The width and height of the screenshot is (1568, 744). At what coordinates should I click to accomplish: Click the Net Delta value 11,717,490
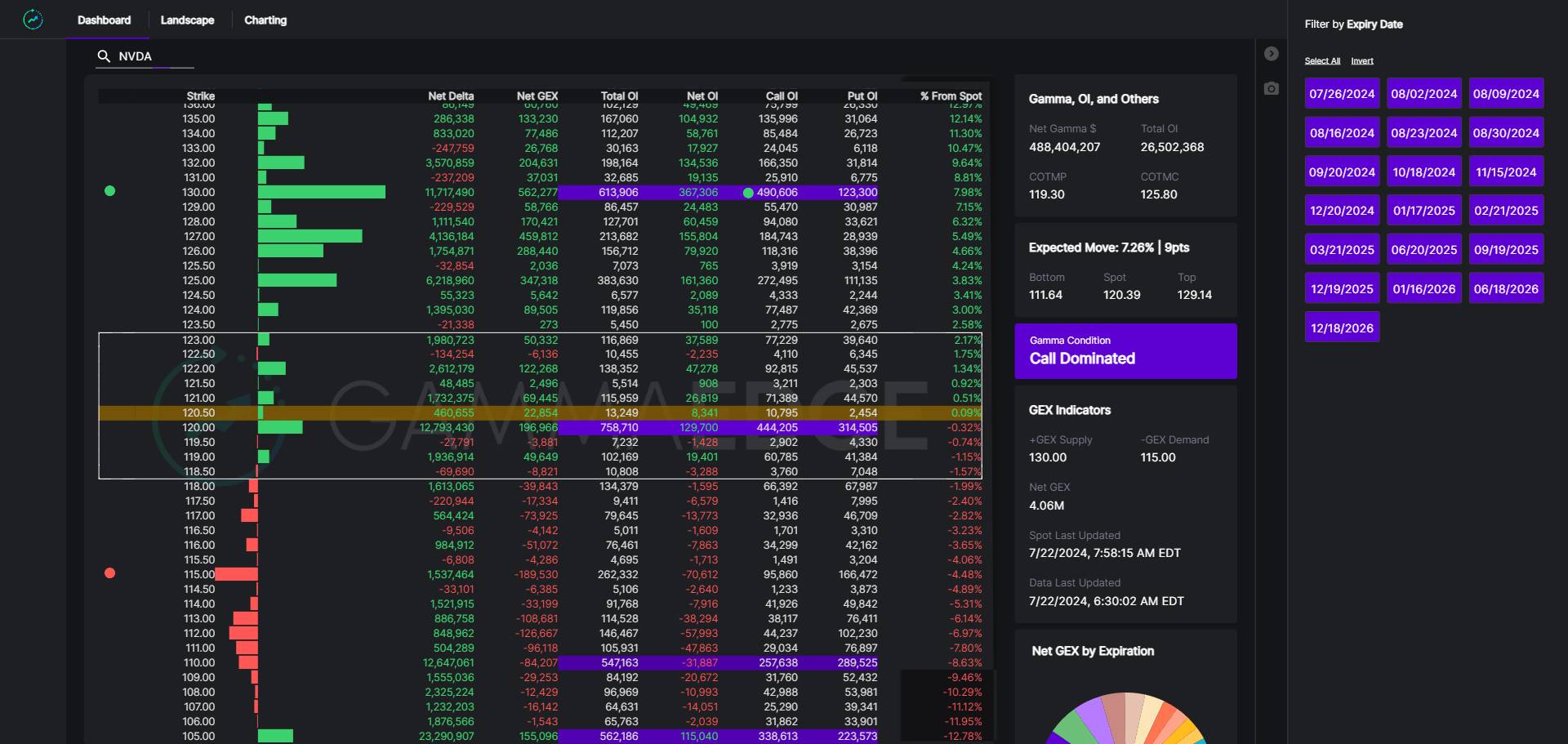click(449, 193)
